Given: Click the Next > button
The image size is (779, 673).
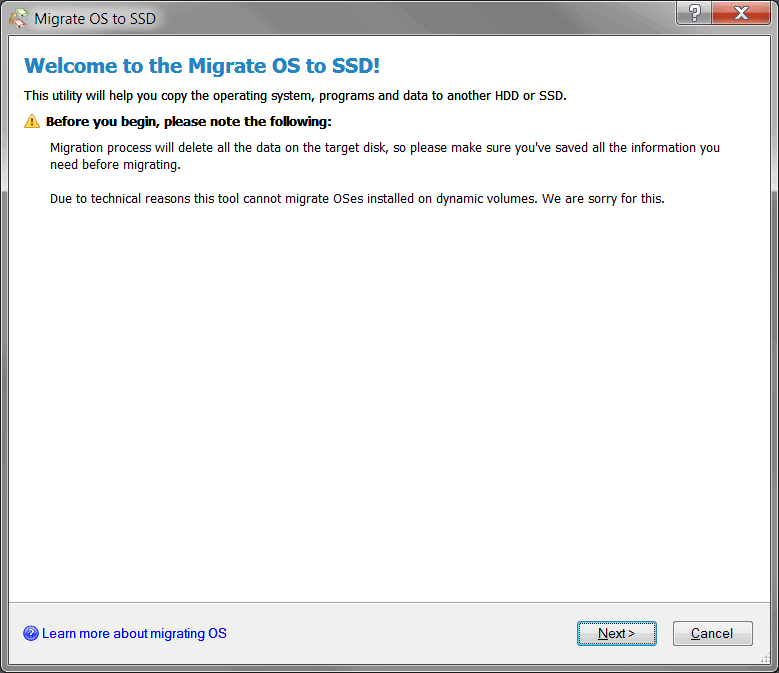Looking at the screenshot, I should pyautogui.click(x=617, y=633).
